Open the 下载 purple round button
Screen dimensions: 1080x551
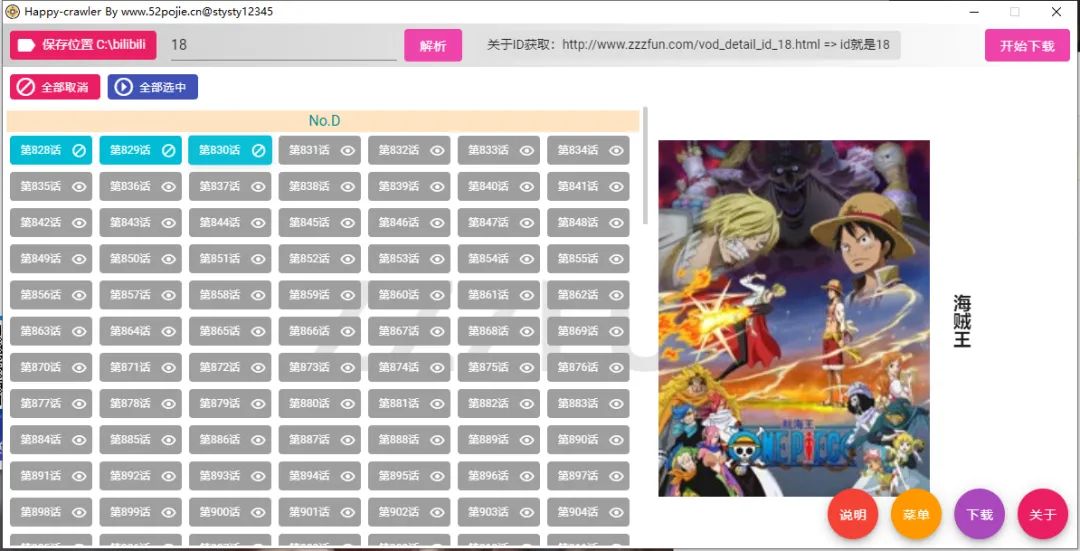tap(979, 514)
